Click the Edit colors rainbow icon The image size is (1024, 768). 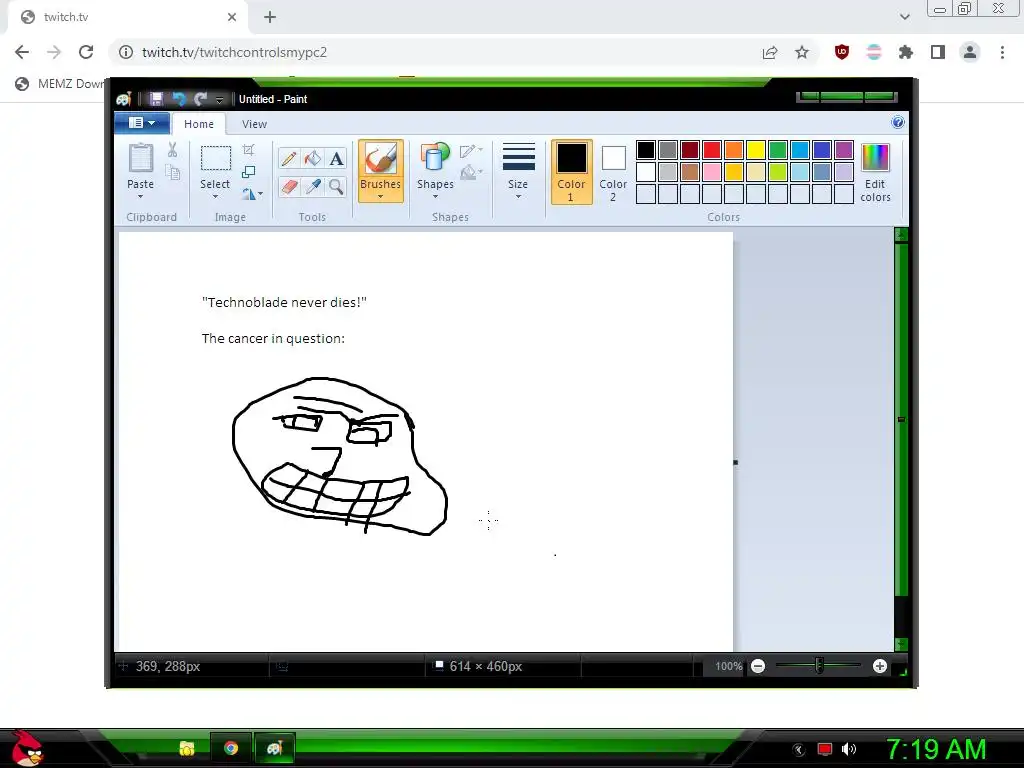click(875, 158)
